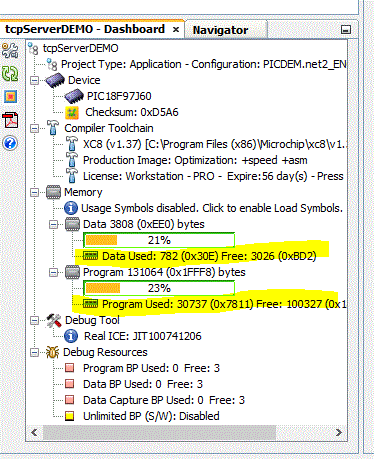
Task: Click the Compiler Toolchain hammer icon
Action: point(53,128)
